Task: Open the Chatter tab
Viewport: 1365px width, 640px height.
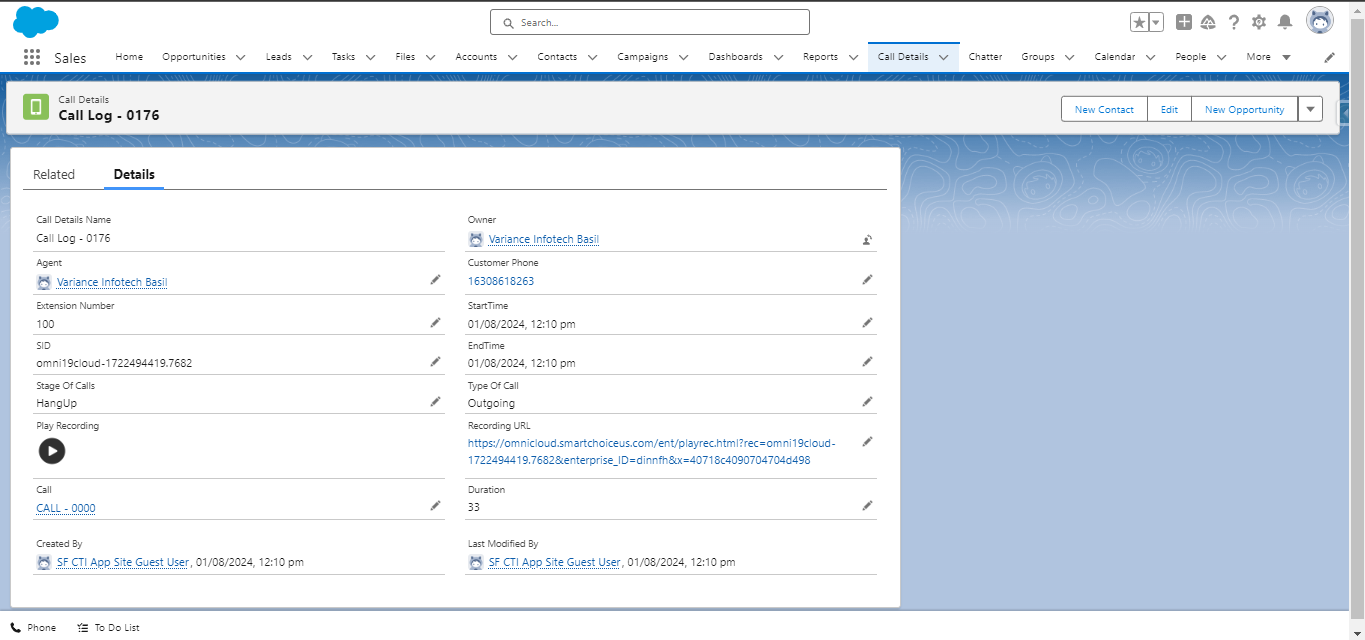Action: click(985, 57)
